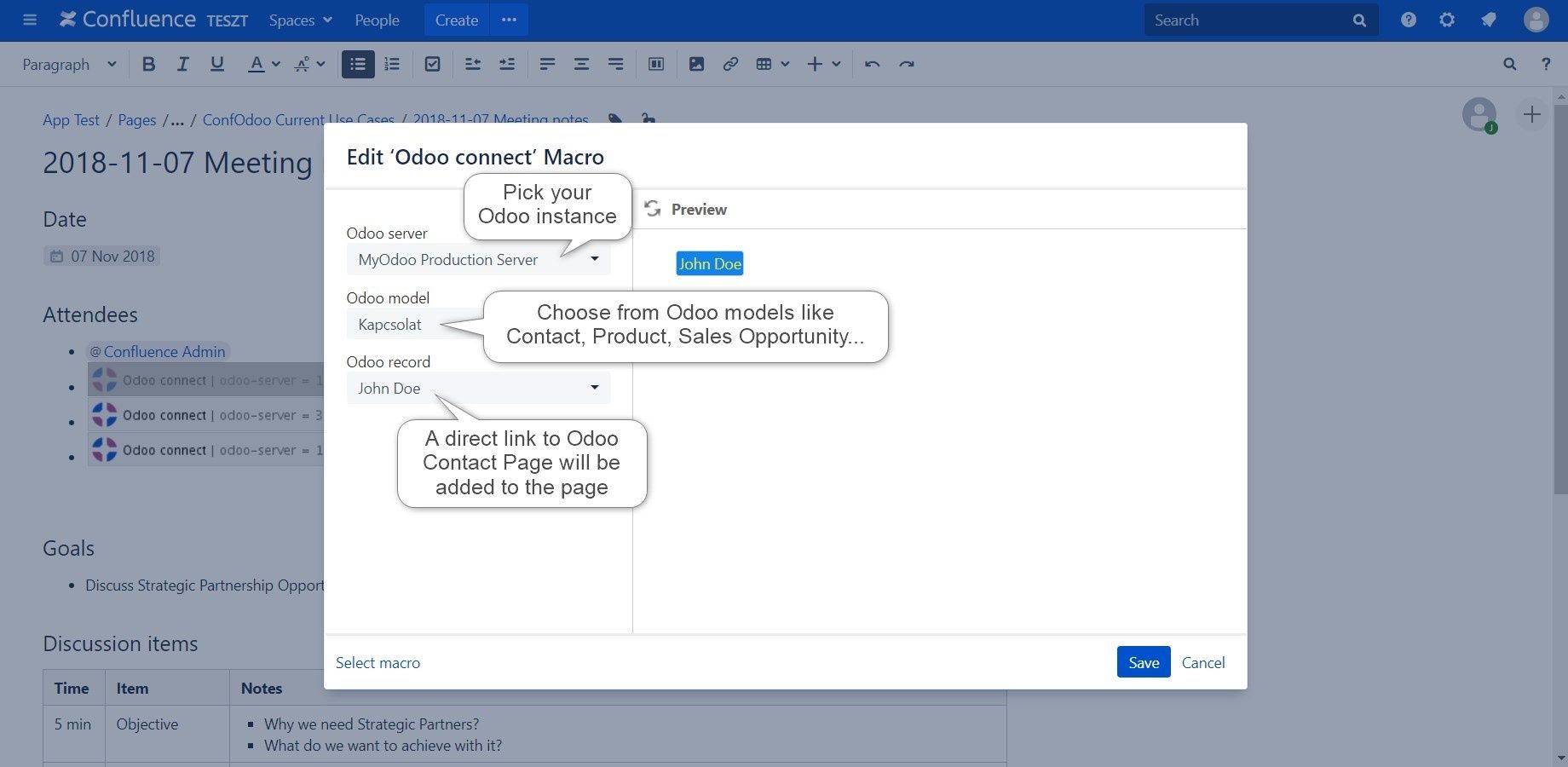Click the Discussion items heading
Screen dimensions: 1568x767
pos(120,643)
